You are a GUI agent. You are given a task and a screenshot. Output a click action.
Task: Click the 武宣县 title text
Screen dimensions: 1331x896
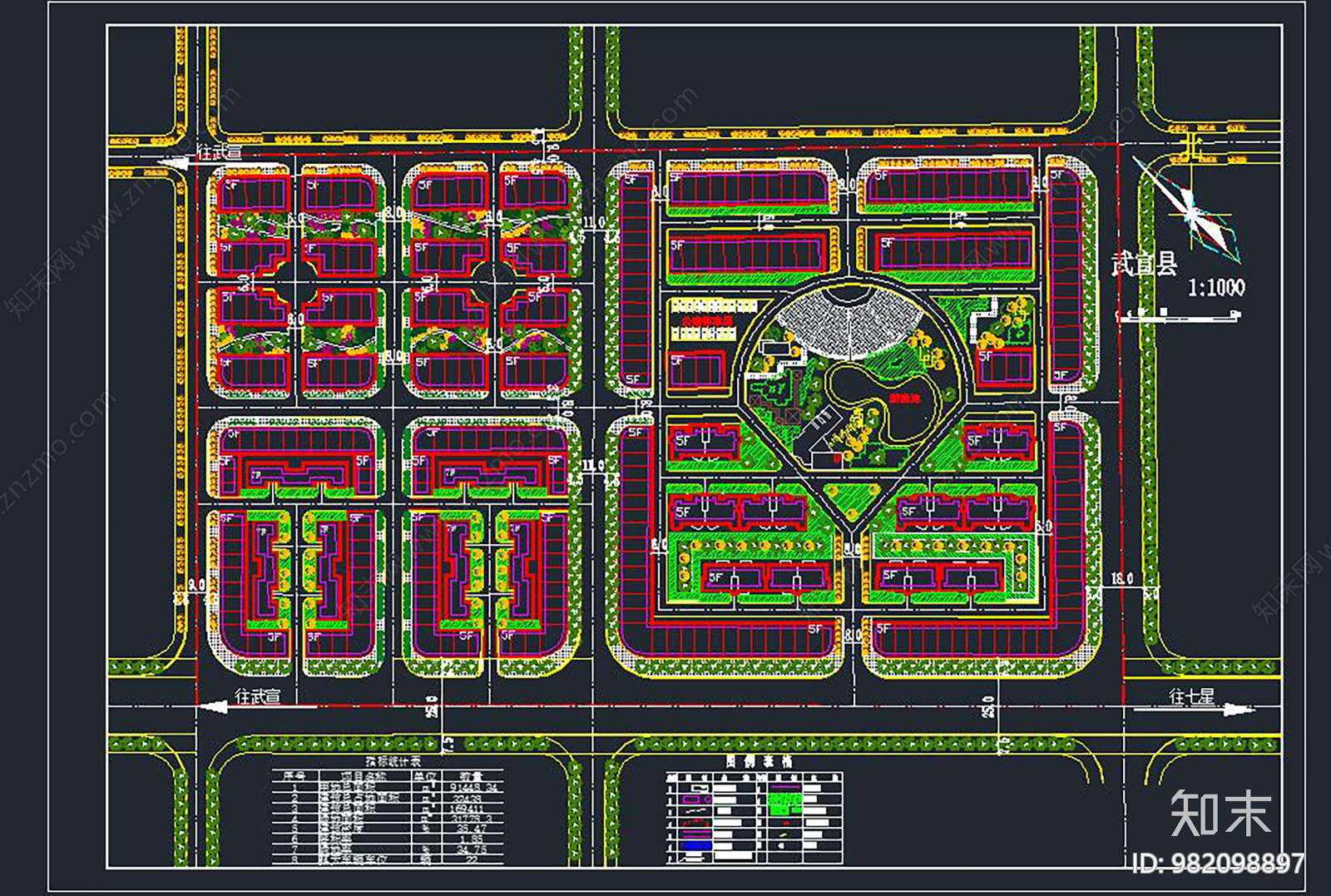pos(1145,264)
